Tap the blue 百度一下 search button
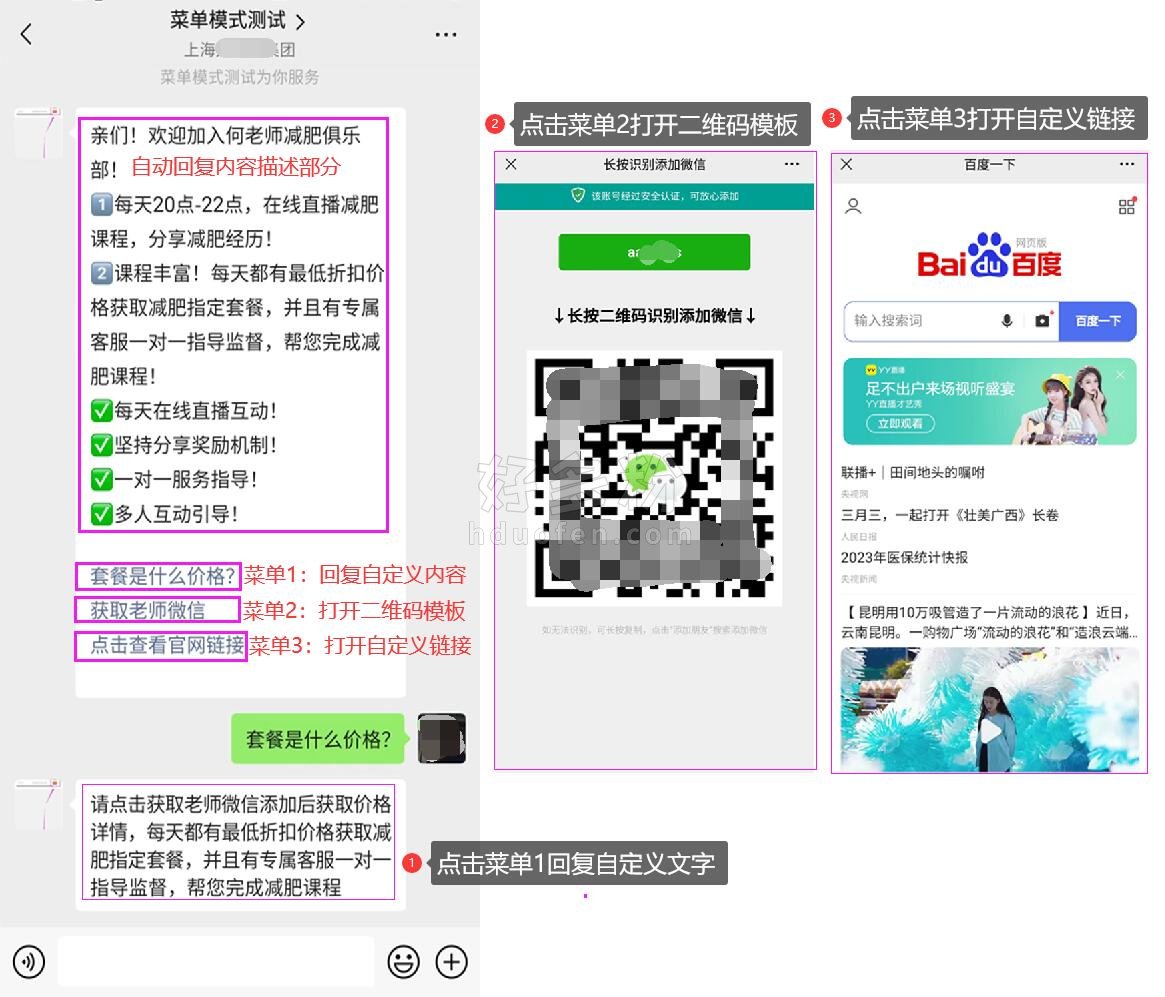This screenshot has height=997, width=1165. (1097, 321)
